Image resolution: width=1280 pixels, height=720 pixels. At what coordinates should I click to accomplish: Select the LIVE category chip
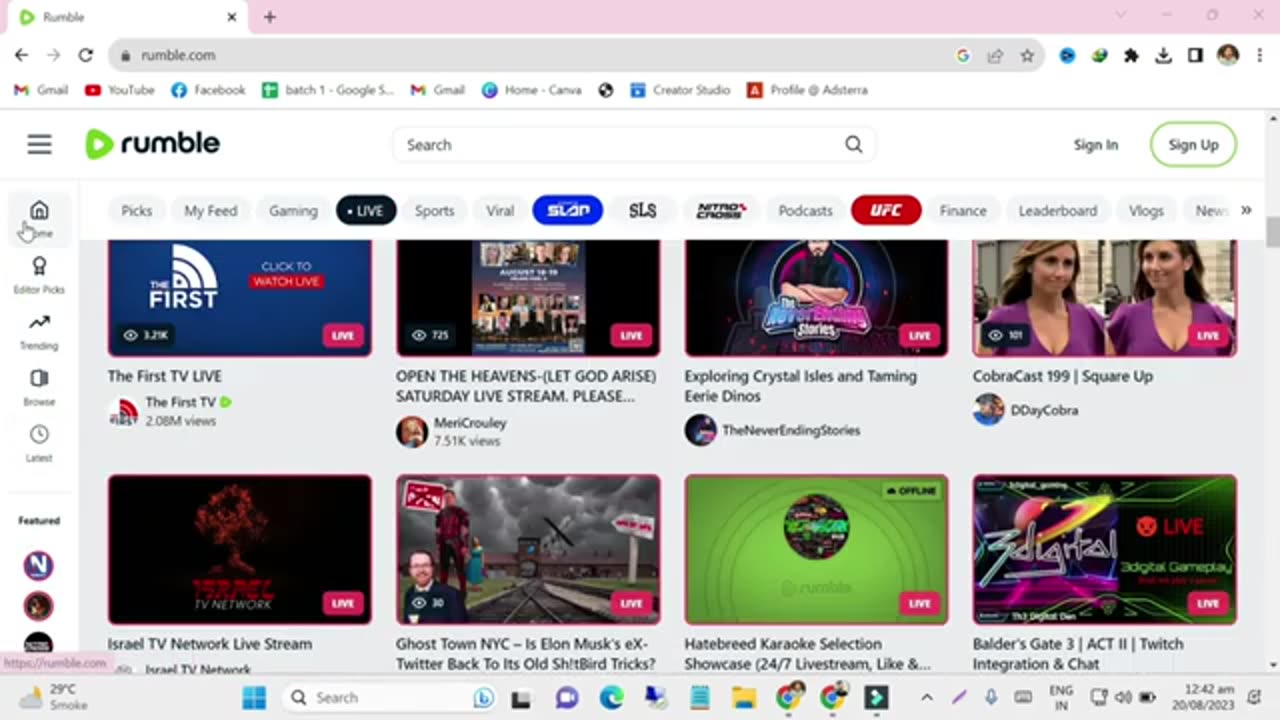point(366,211)
